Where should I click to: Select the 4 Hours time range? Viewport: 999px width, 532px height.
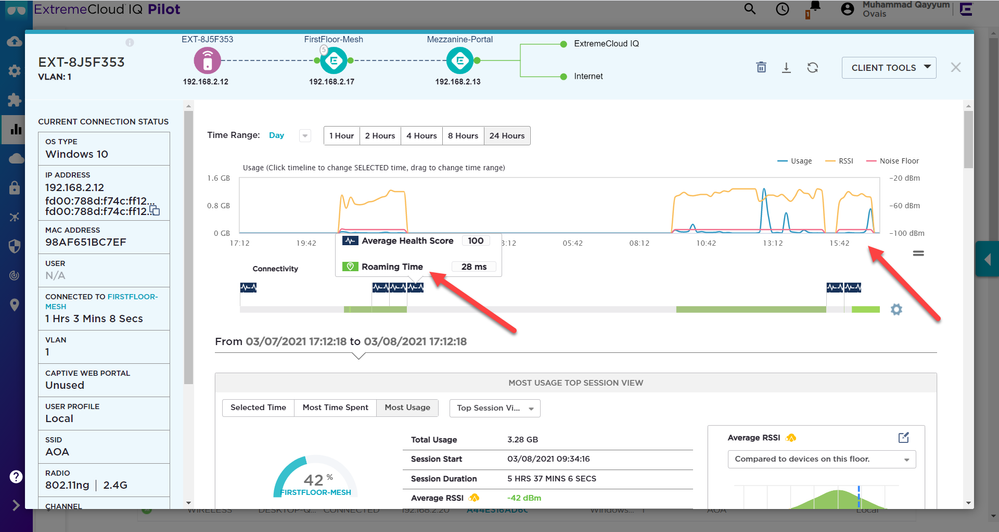(421, 136)
